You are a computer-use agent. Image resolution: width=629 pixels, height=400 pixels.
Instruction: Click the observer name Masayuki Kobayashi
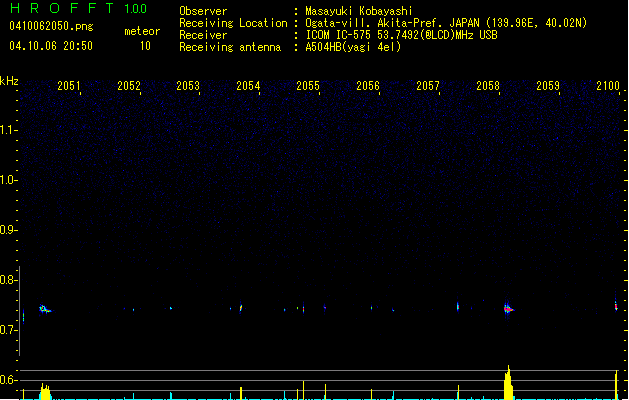(x=359, y=11)
